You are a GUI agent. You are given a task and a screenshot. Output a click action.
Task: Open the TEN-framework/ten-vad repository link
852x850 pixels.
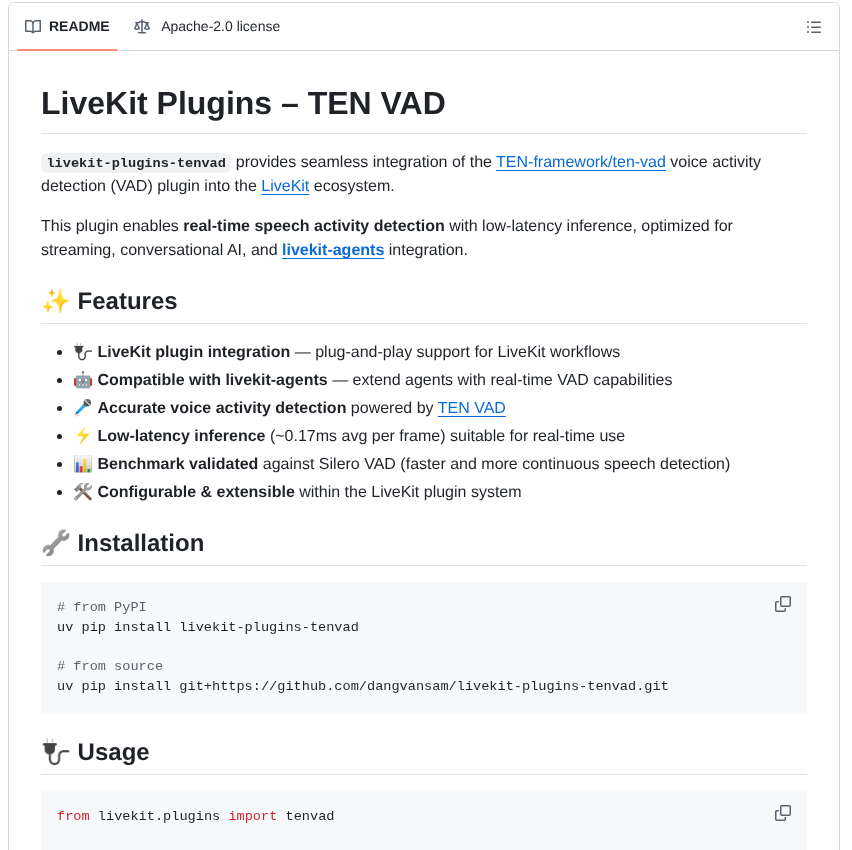pyautogui.click(x=580, y=162)
